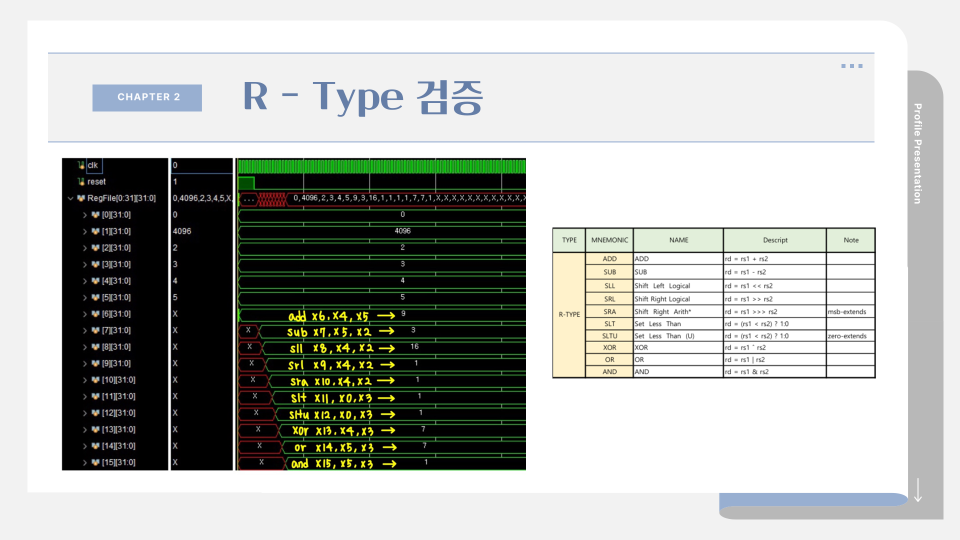Select the [14][31:0] signal name

tap(118, 446)
